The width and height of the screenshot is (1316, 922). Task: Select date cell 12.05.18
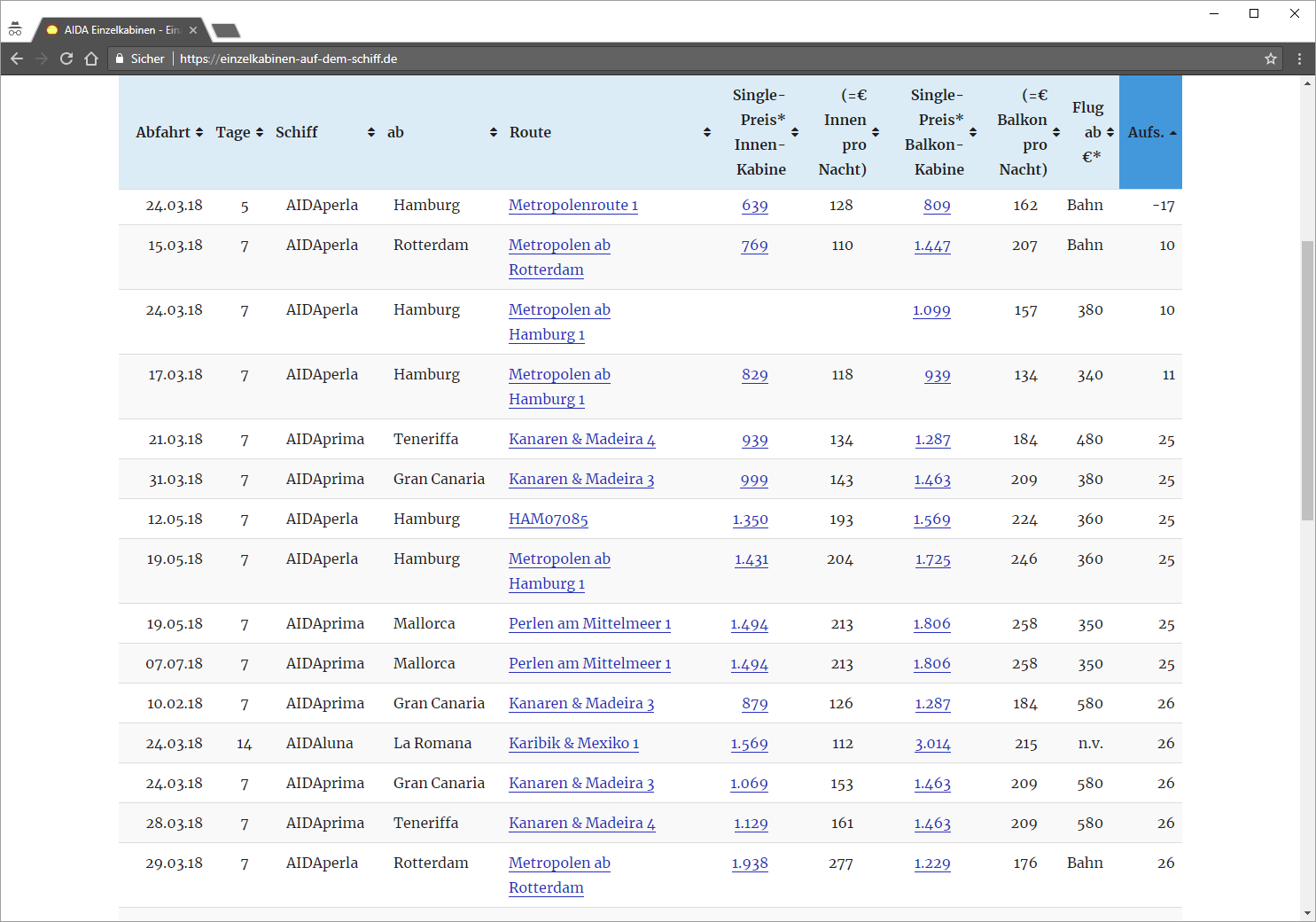175,519
